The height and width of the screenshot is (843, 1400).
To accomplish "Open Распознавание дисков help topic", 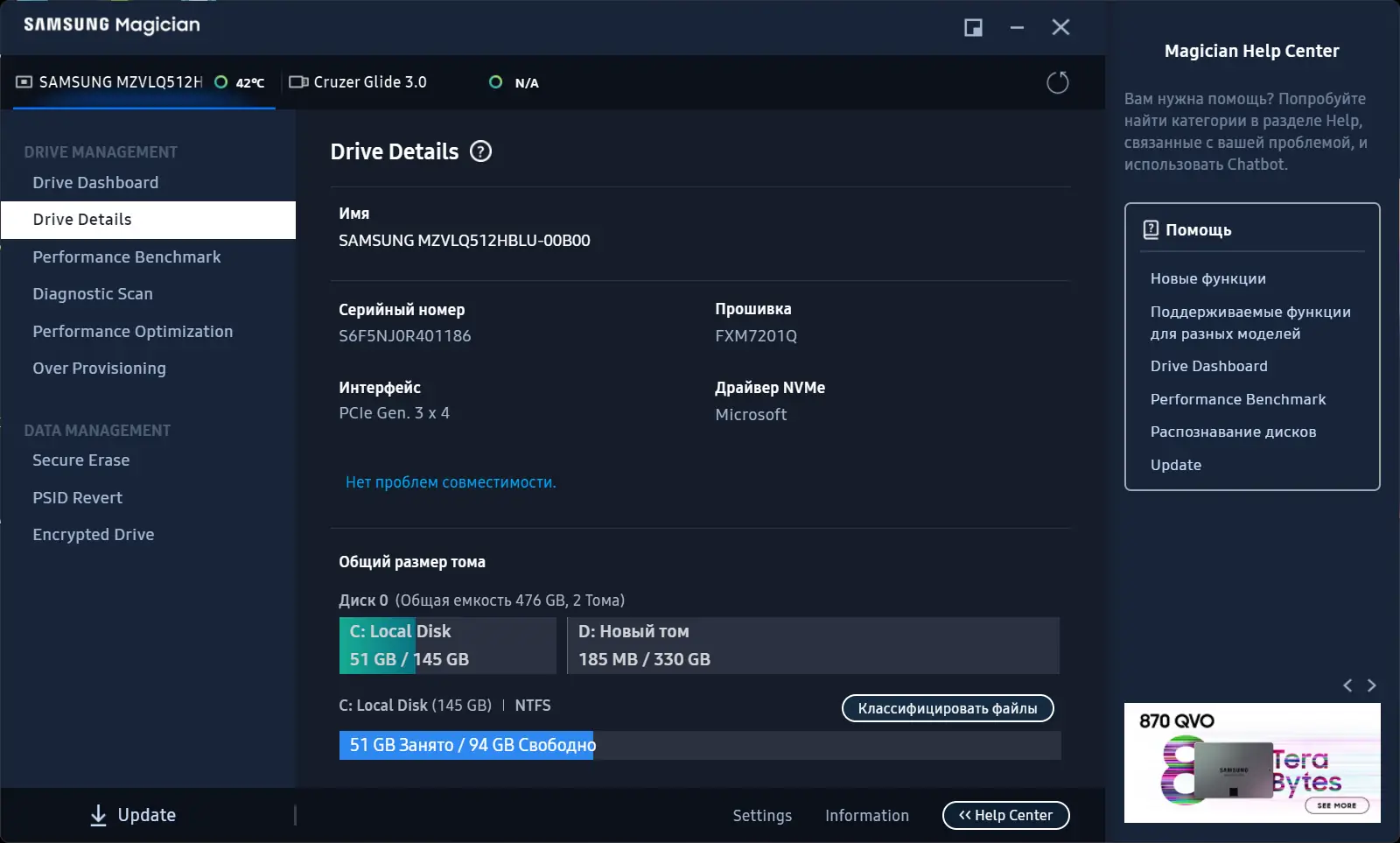I will point(1233,432).
